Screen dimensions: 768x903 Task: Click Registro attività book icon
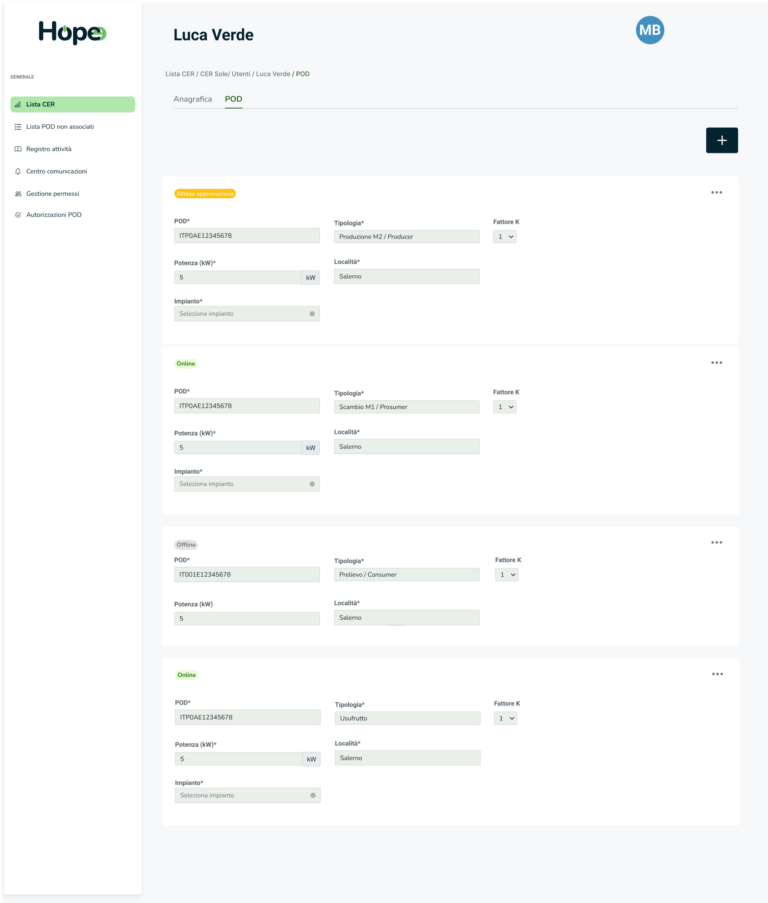(18, 149)
